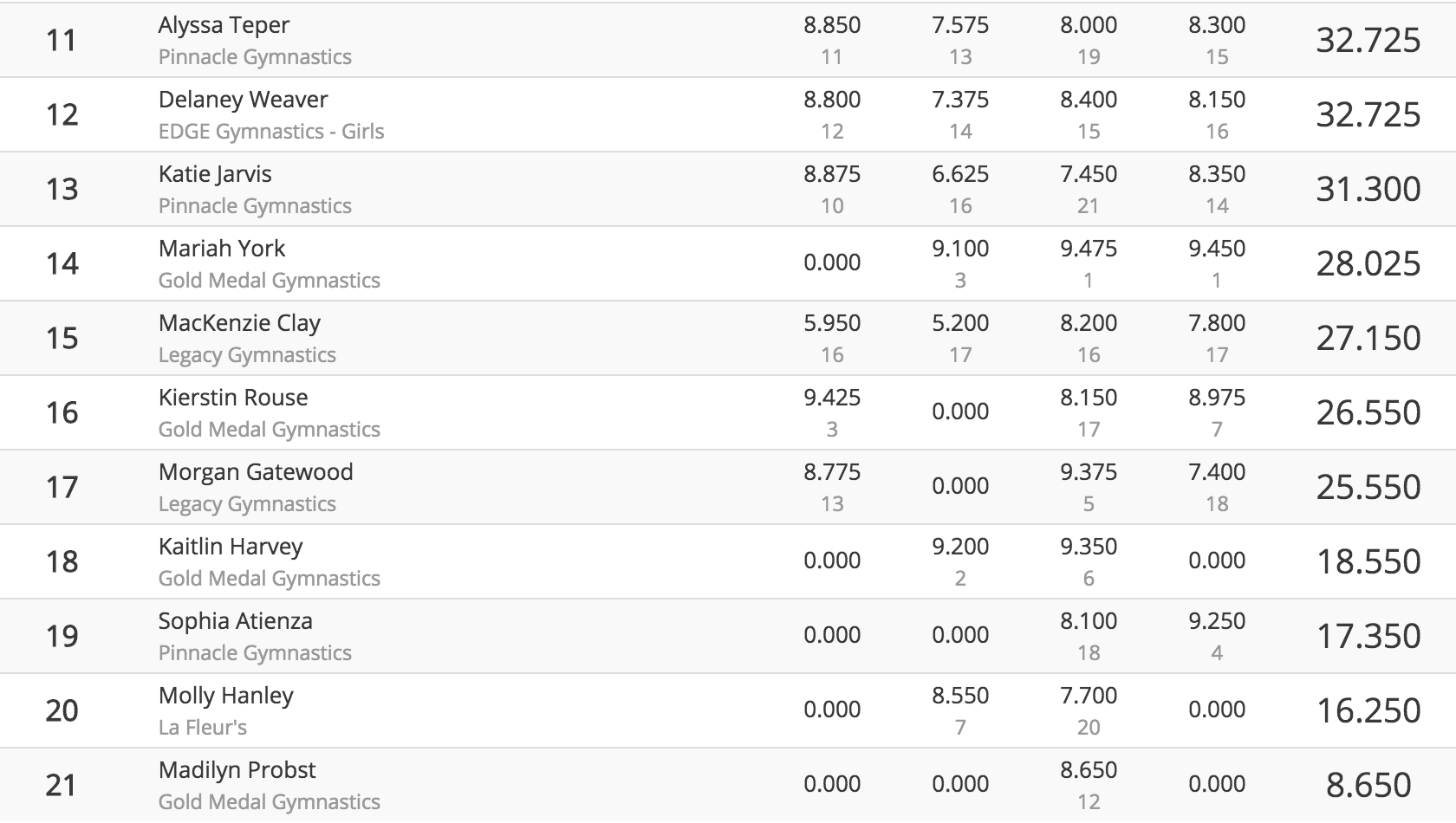This screenshot has height=823, width=1456.
Task: Select Madilyn Probst's name
Action: pyautogui.click(x=237, y=770)
